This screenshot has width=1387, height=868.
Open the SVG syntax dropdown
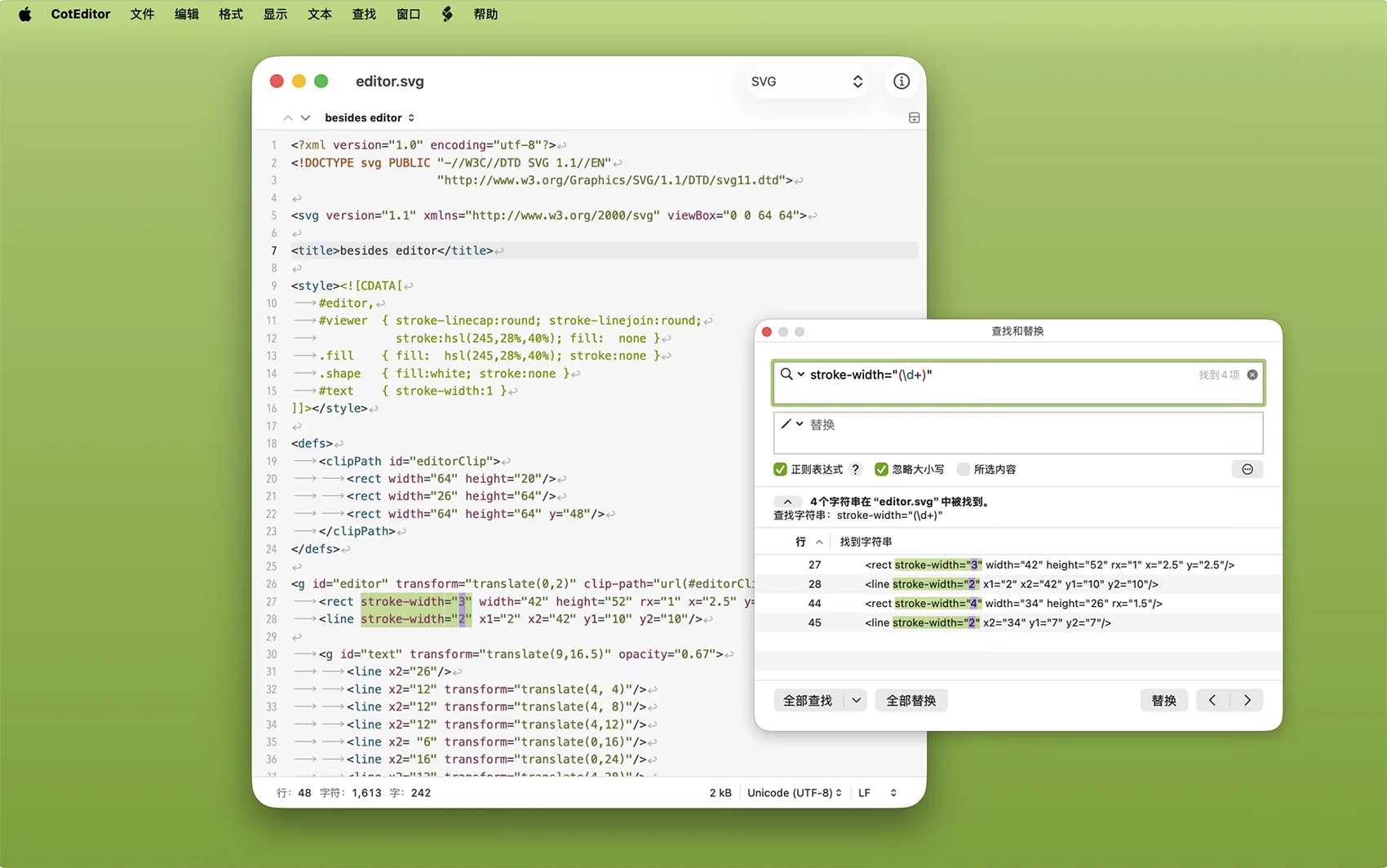tap(806, 82)
